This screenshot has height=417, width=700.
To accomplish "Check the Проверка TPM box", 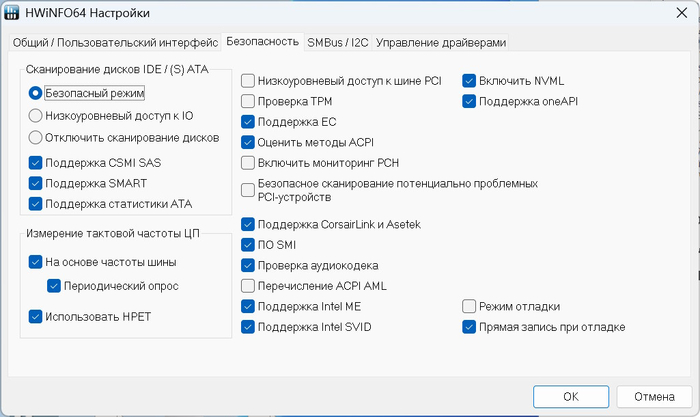I will (248, 101).
